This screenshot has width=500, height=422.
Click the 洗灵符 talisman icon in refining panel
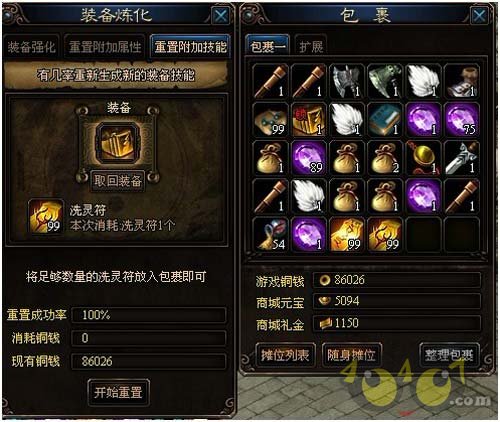click(x=46, y=216)
